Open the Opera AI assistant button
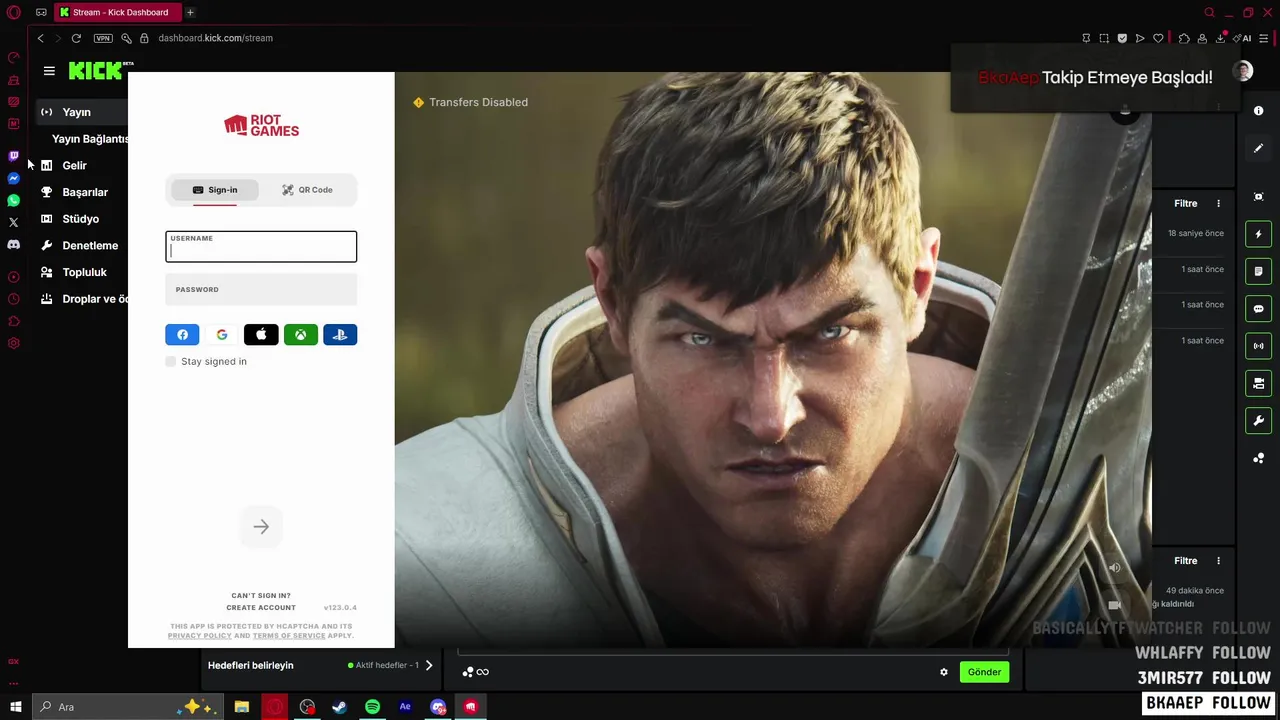 (1243, 38)
